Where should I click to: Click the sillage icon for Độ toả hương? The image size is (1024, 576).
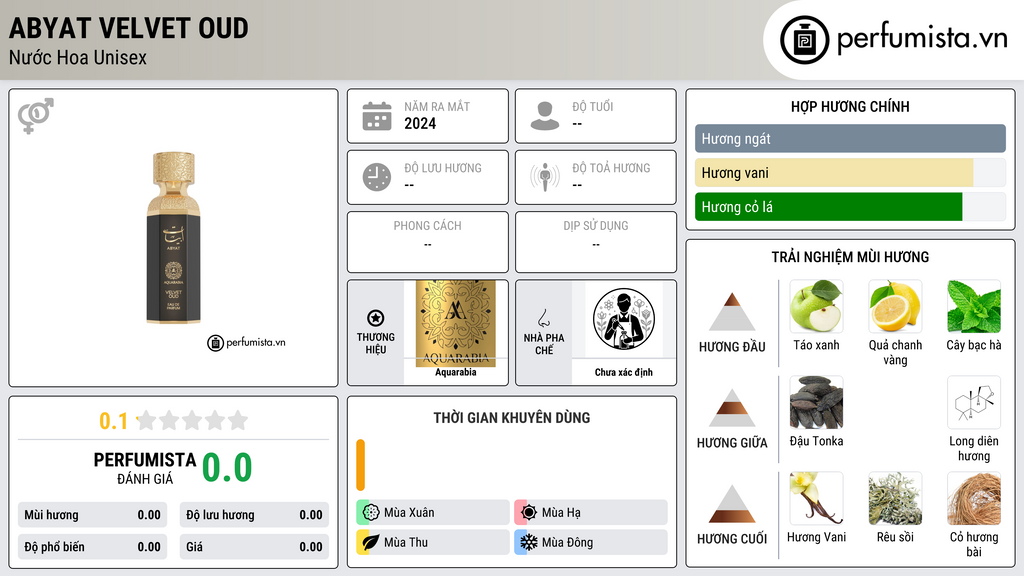[545, 177]
